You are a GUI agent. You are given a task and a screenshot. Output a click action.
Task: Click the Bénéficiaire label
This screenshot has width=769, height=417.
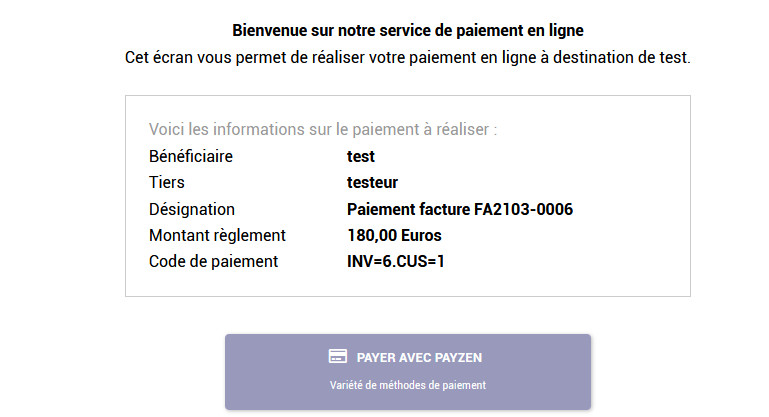coord(191,156)
